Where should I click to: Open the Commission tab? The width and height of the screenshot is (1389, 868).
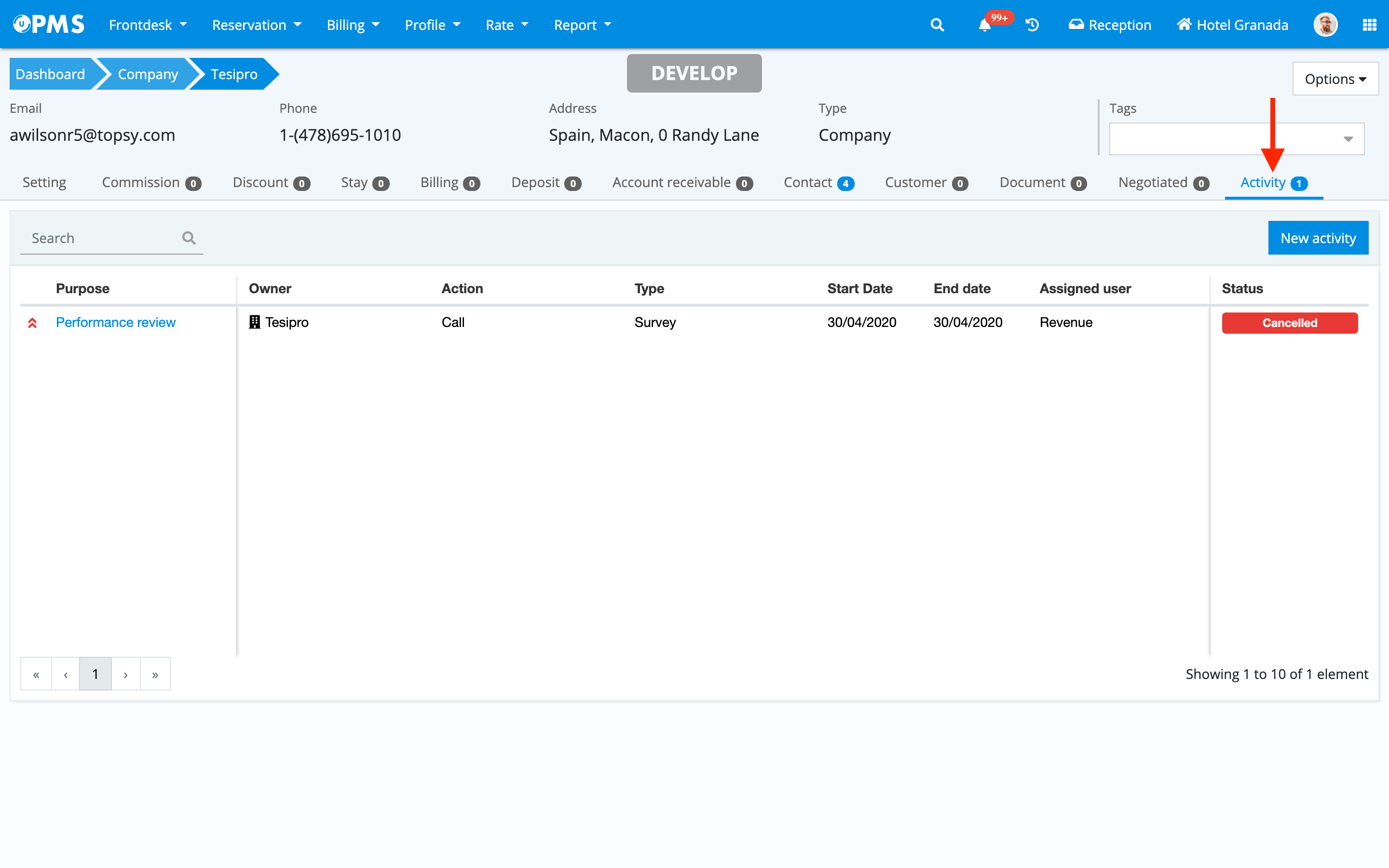(x=151, y=183)
